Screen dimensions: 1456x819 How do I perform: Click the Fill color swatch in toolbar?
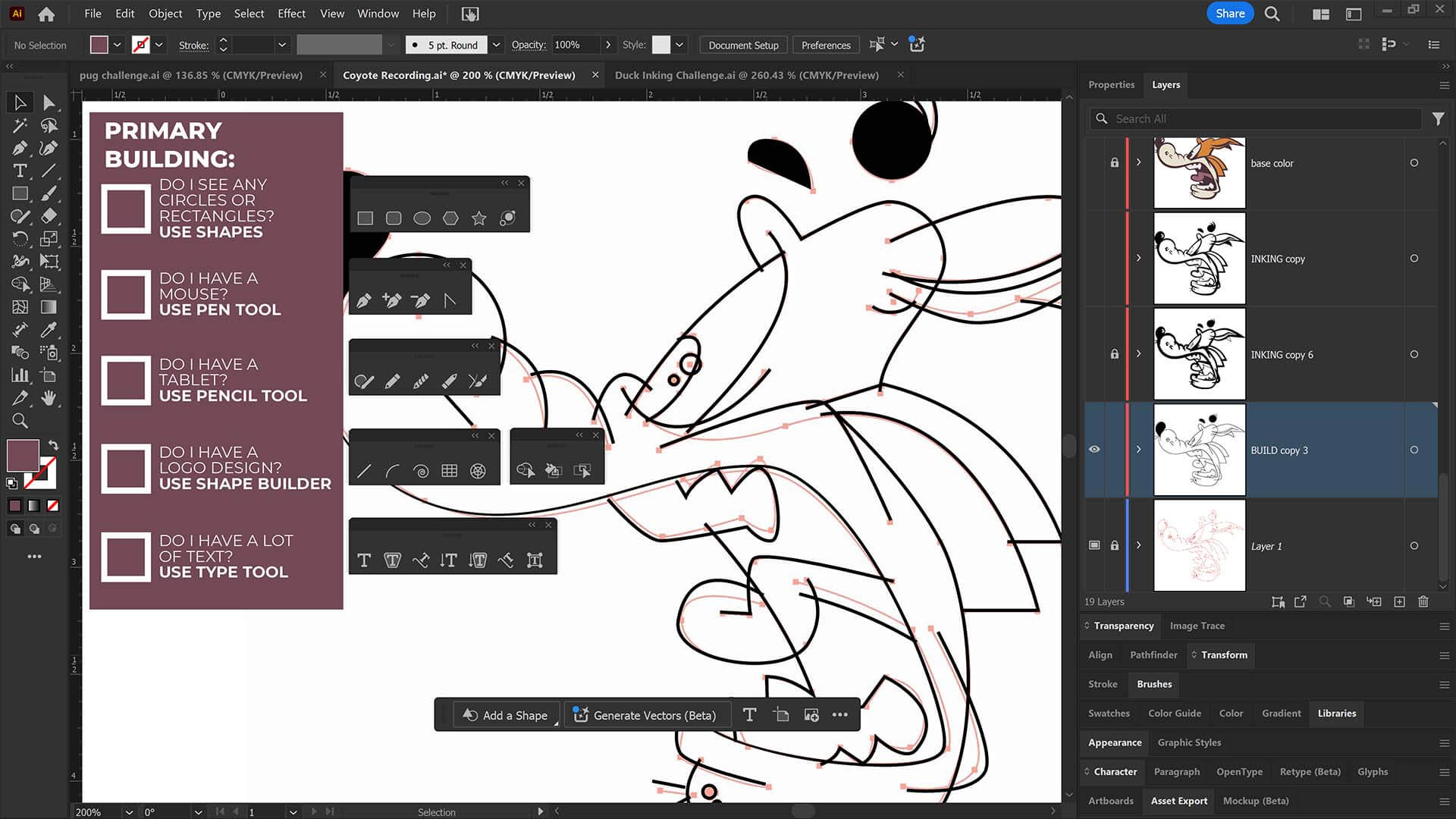coord(23,456)
